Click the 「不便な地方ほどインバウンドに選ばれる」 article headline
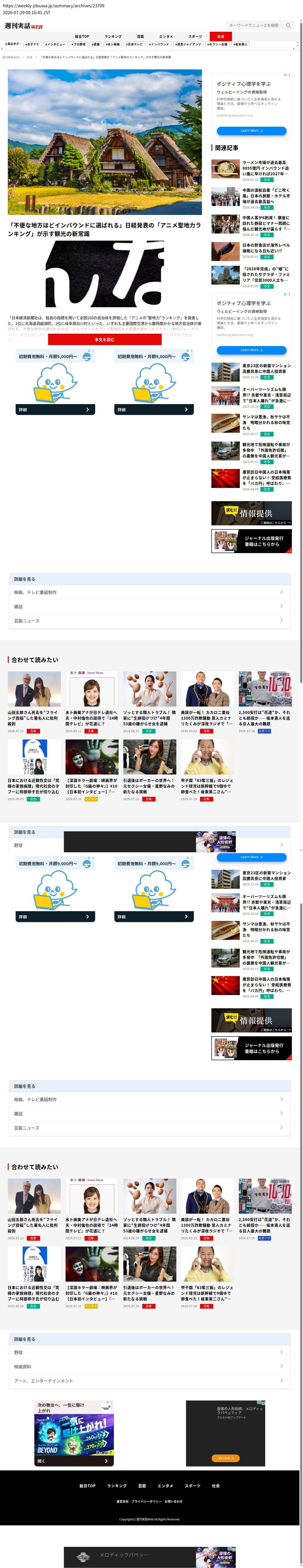 click(104, 230)
